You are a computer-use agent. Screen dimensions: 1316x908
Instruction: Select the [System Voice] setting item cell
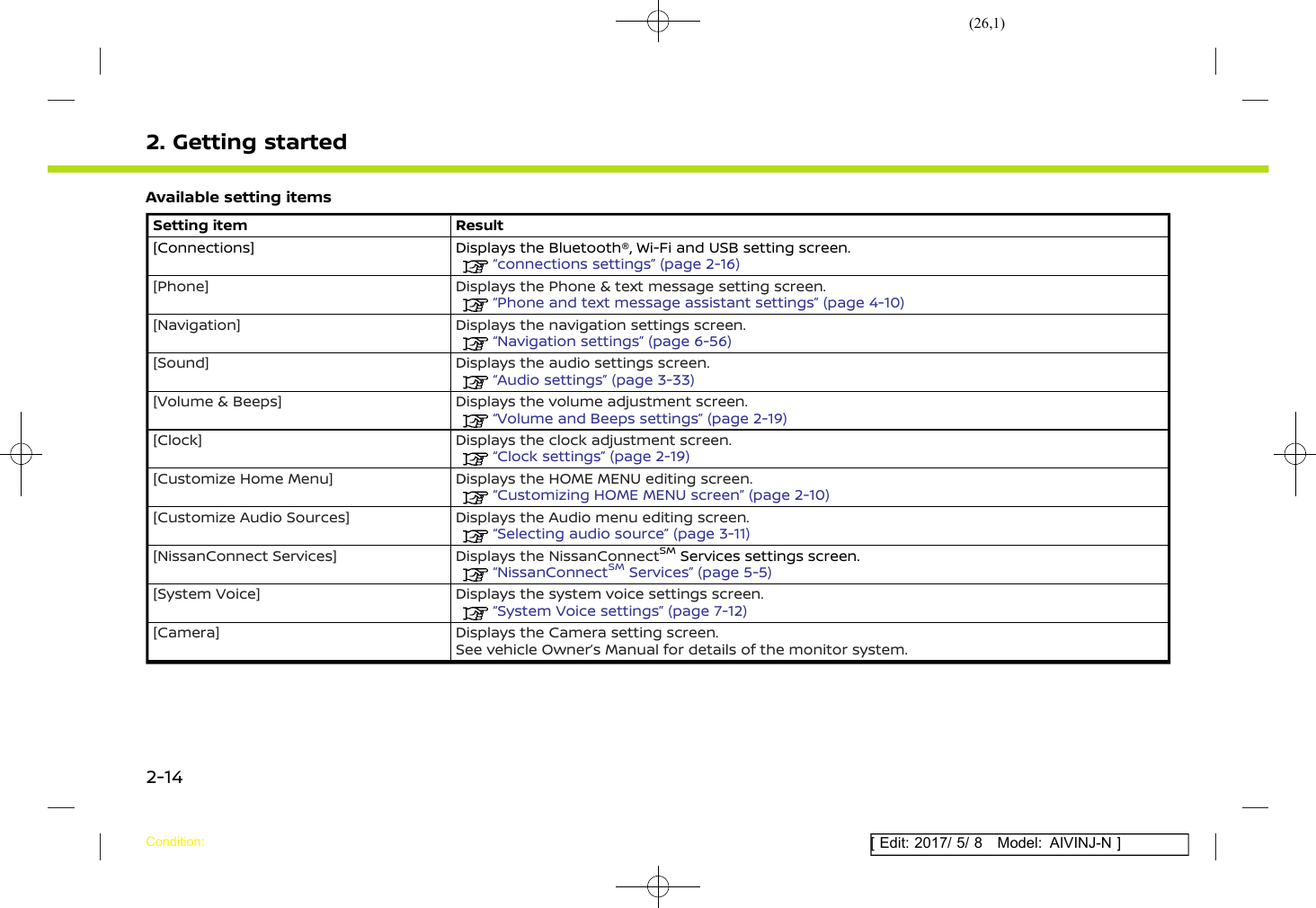(x=298, y=603)
